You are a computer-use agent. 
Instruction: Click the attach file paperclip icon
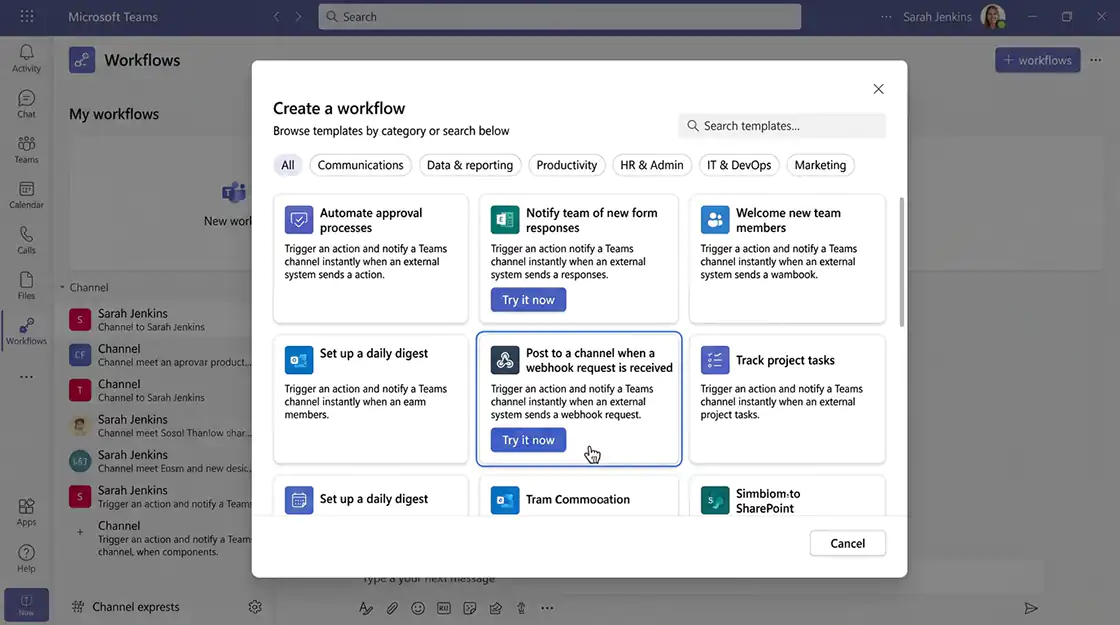pos(392,608)
